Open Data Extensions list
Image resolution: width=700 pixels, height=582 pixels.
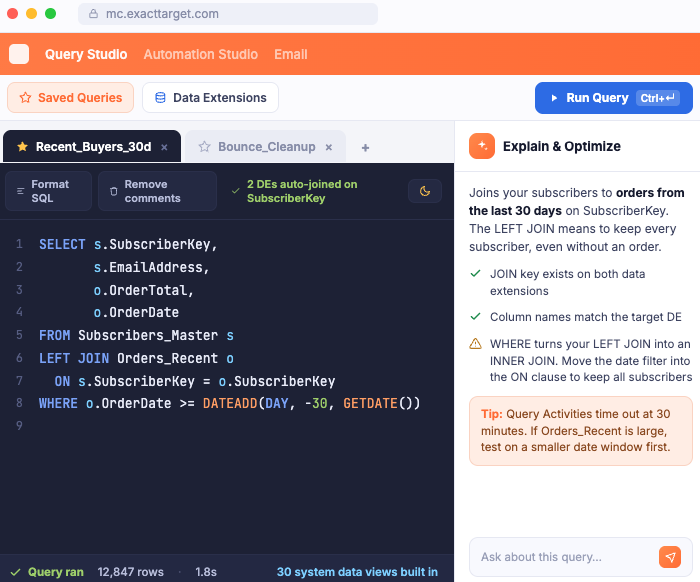coord(210,97)
